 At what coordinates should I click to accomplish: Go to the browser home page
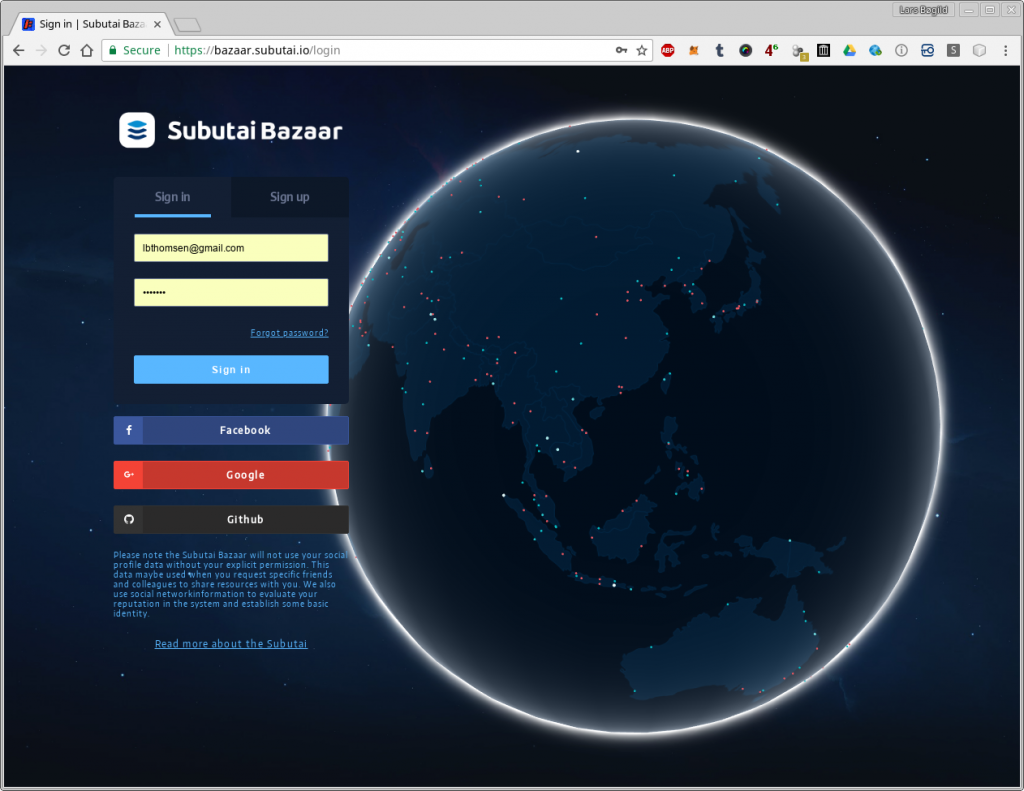87,50
